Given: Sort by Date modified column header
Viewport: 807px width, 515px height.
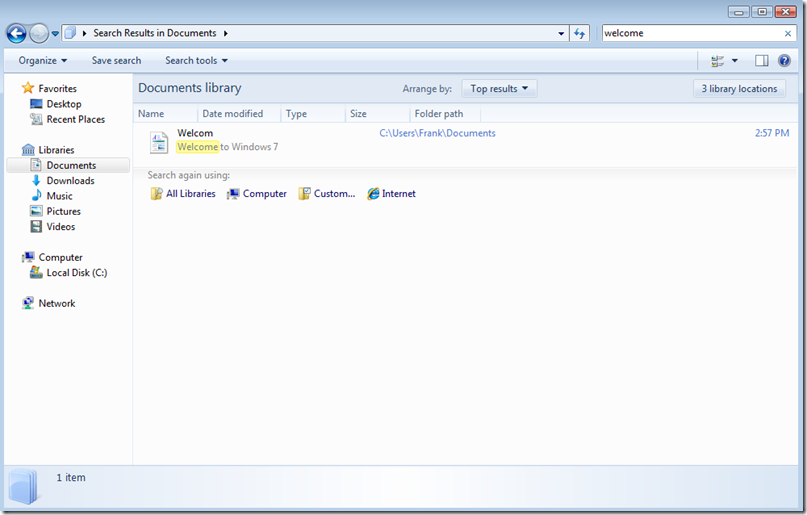Looking at the screenshot, I should pos(239,114).
